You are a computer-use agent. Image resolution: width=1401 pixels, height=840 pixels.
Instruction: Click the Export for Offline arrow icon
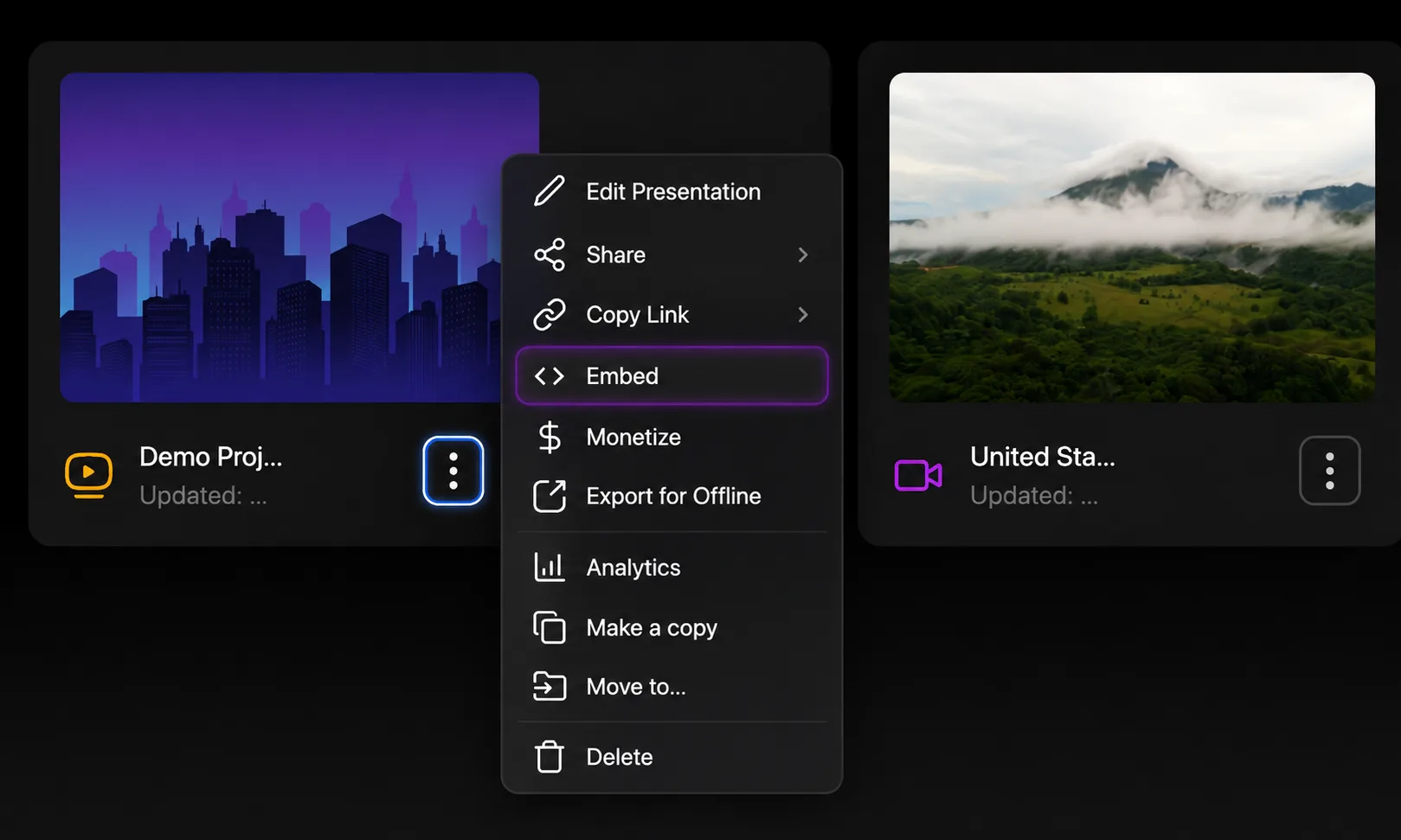point(549,497)
